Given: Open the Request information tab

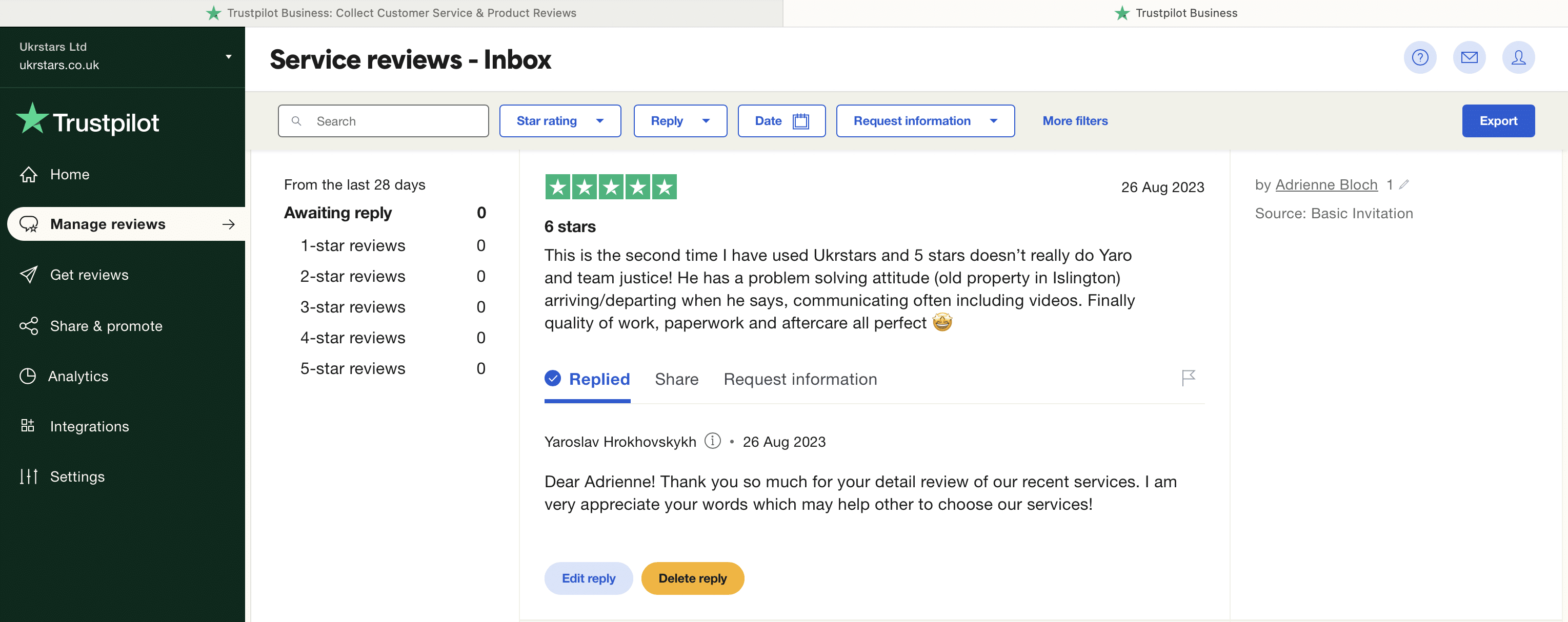Looking at the screenshot, I should pos(800,380).
